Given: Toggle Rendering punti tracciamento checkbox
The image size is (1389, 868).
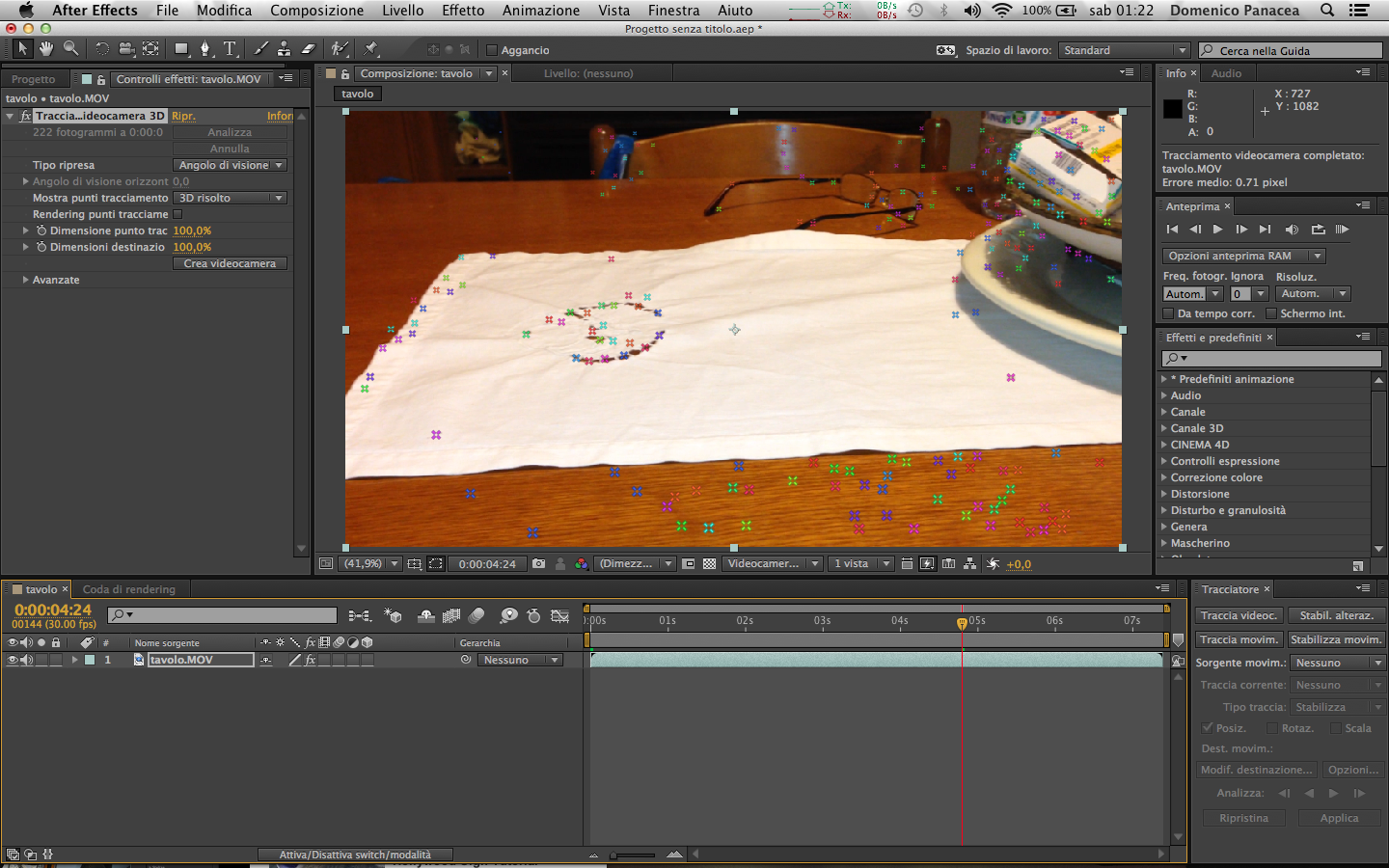Looking at the screenshot, I should click(177, 214).
